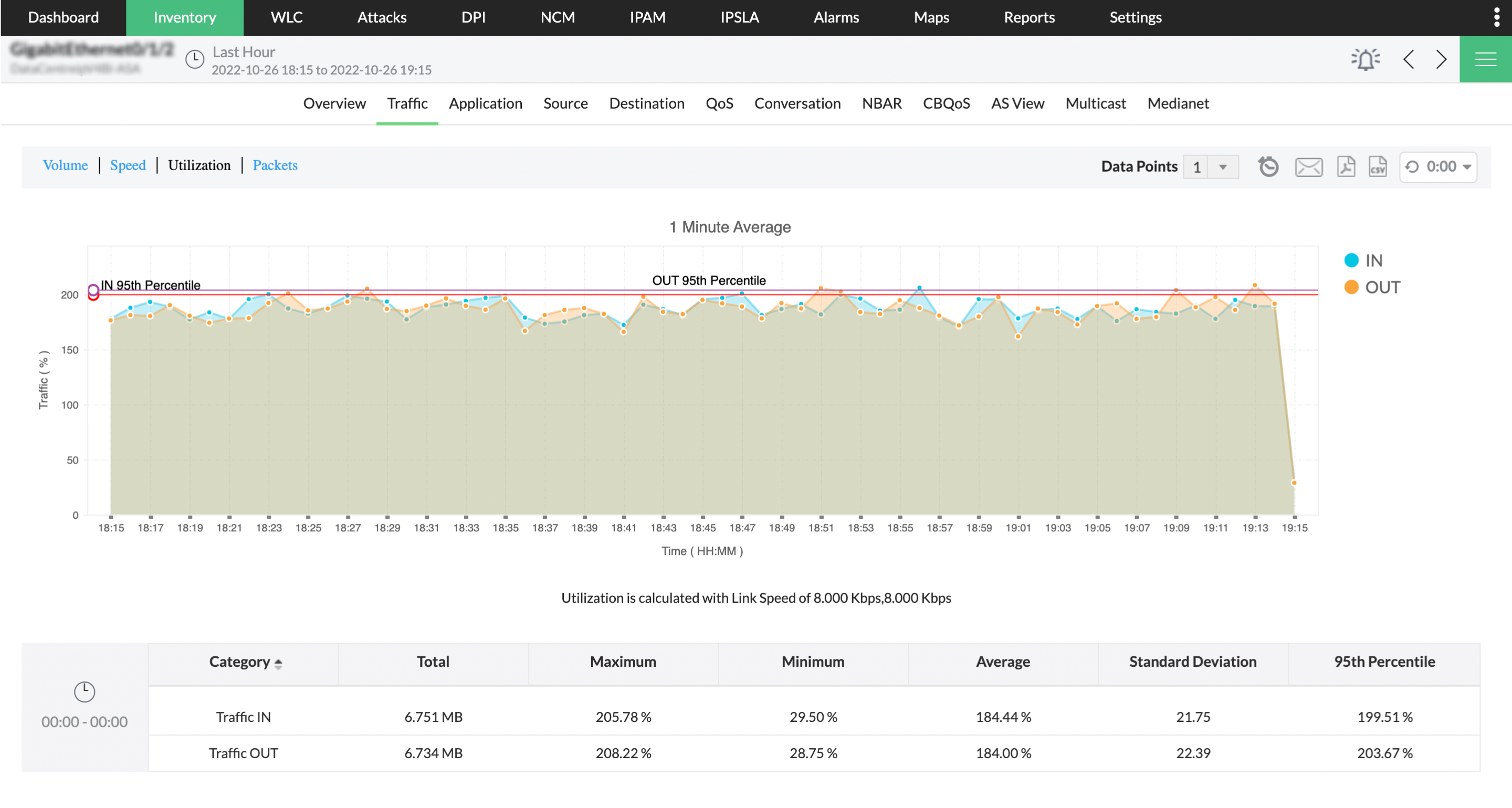Viewport: 1512px width, 808px height.
Task: Click the three-dot more options icon
Action: 1496,17
